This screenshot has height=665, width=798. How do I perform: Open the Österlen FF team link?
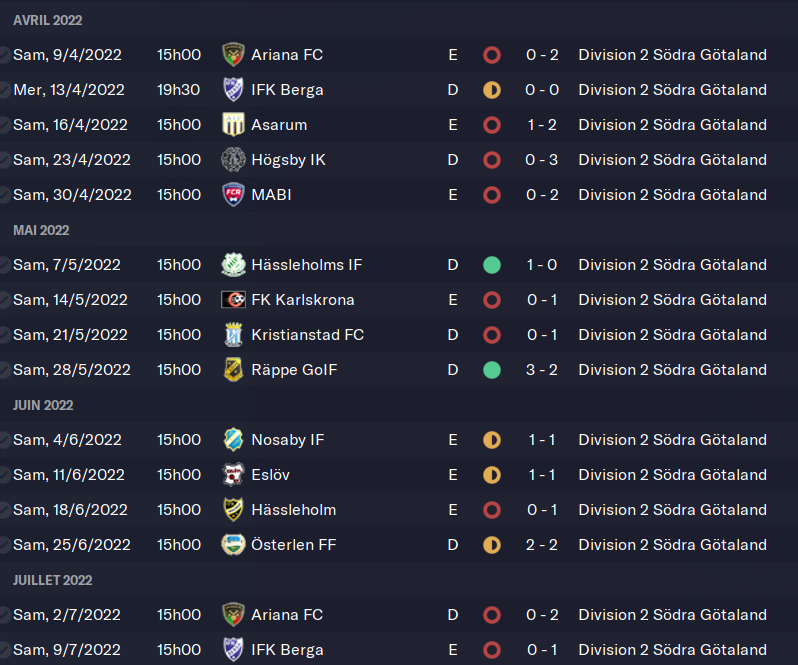click(294, 545)
